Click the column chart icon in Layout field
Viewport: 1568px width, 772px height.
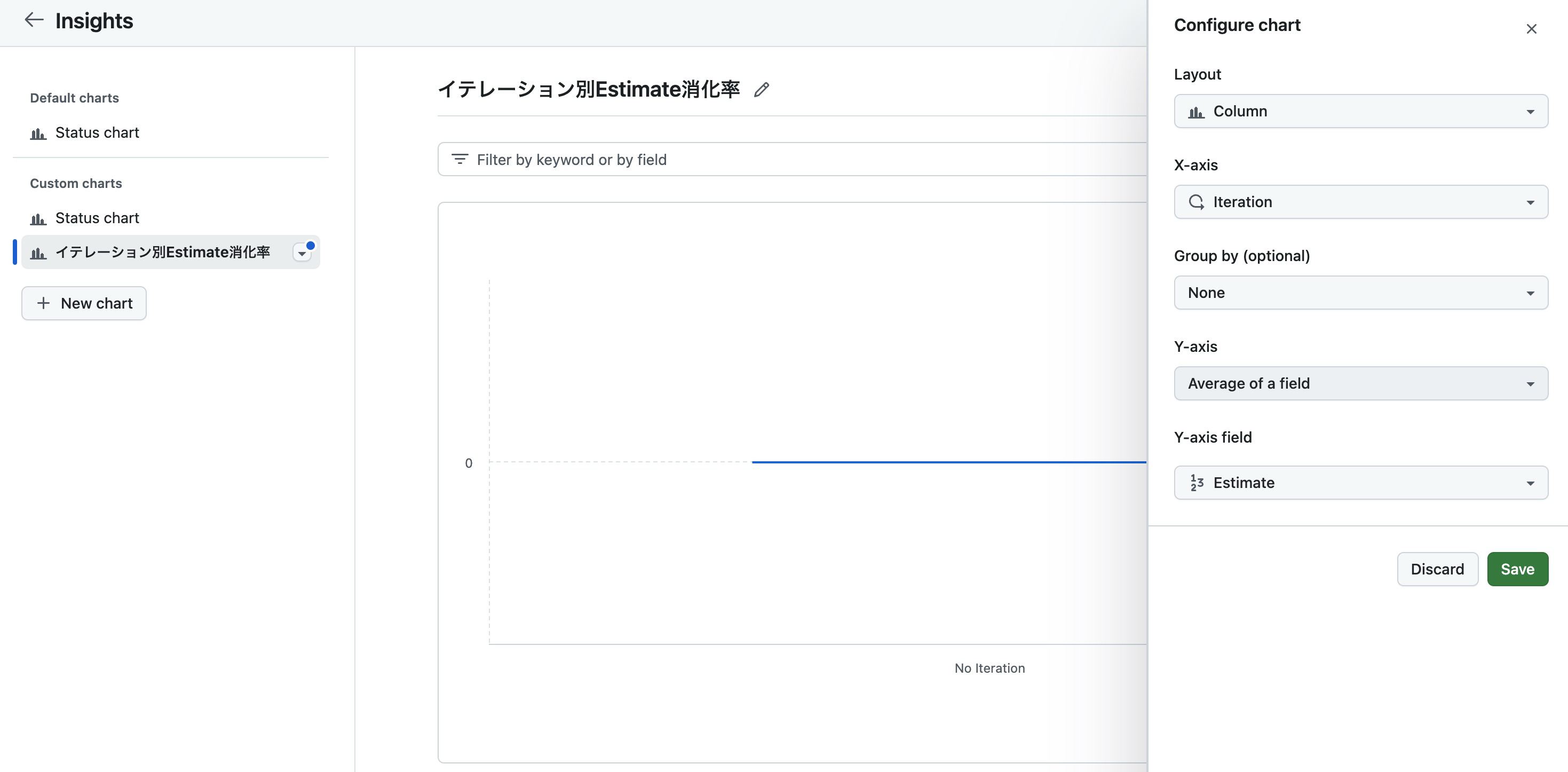tap(1196, 112)
